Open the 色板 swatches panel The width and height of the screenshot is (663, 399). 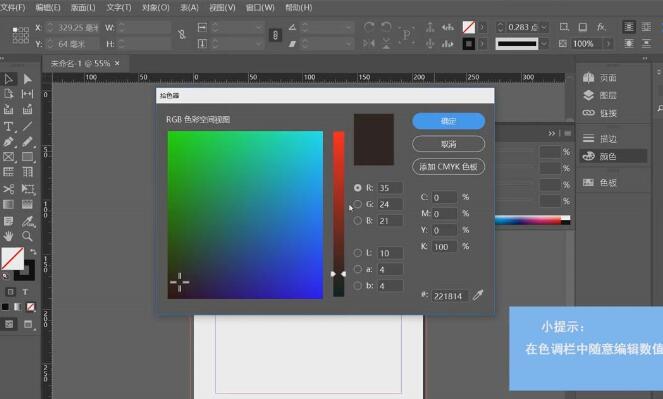600,183
